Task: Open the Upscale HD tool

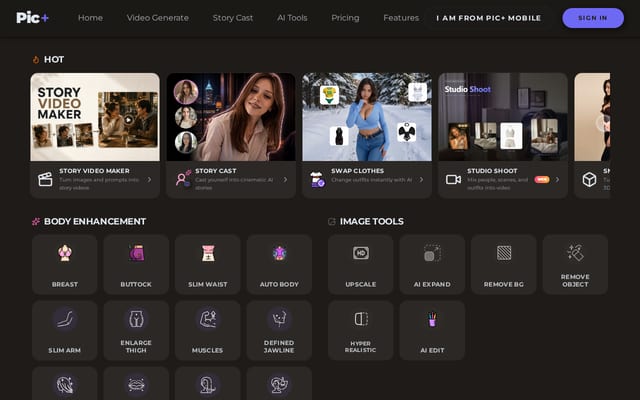Action: tap(360, 264)
